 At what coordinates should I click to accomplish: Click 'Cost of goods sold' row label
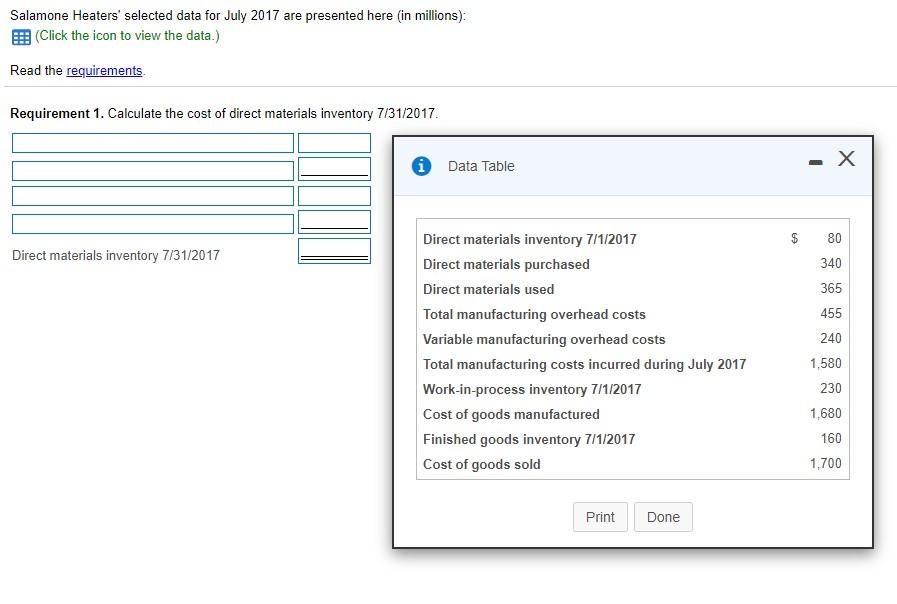(x=482, y=464)
